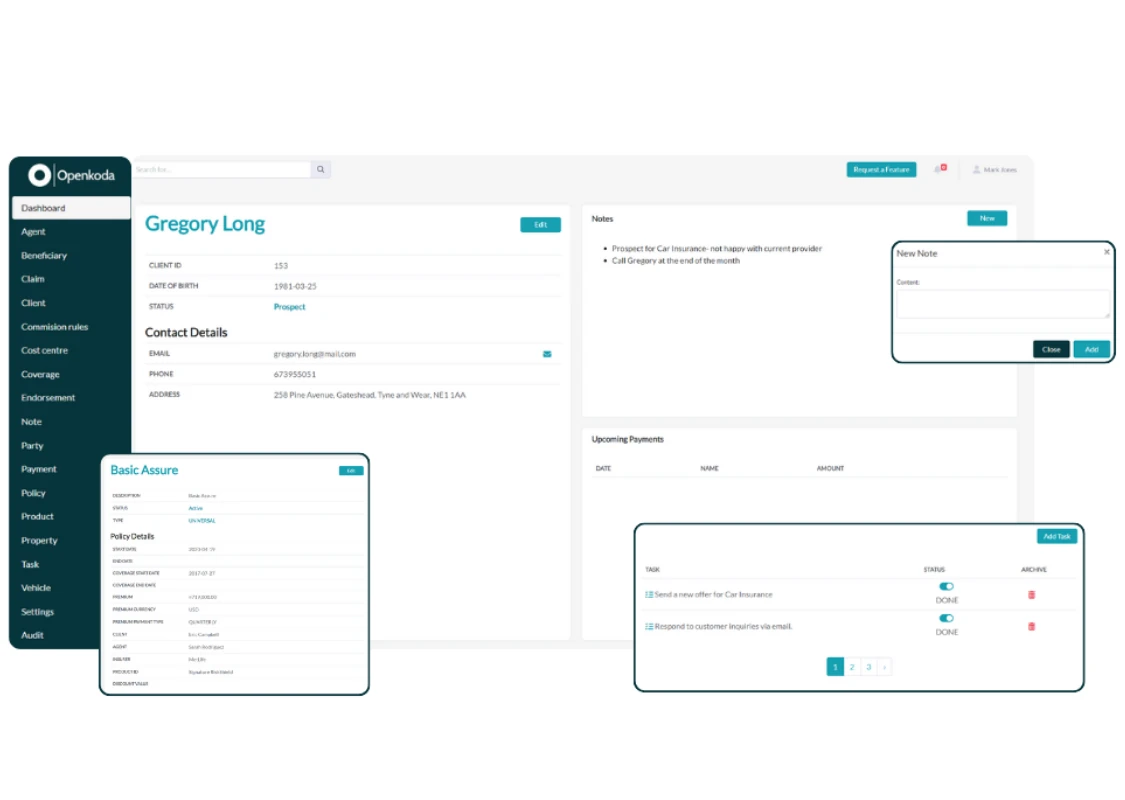The width and height of the screenshot is (1125, 800).
Task: Open the Policy menu item in sidebar
Action: pyautogui.click(x=33, y=493)
